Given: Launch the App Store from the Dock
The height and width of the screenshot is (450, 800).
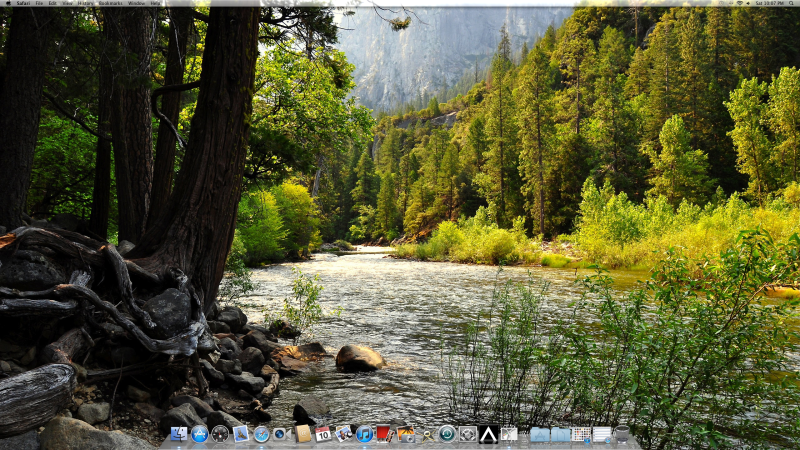Looking at the screenshot, I should tap(199, 434).
